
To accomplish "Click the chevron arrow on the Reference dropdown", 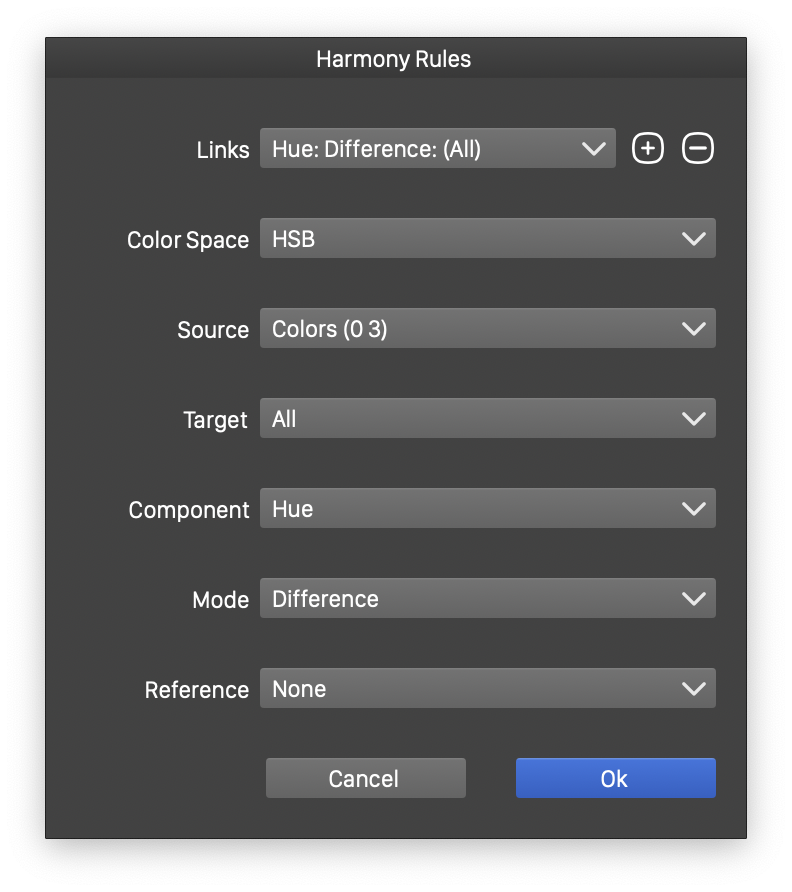I will point(693,689).
